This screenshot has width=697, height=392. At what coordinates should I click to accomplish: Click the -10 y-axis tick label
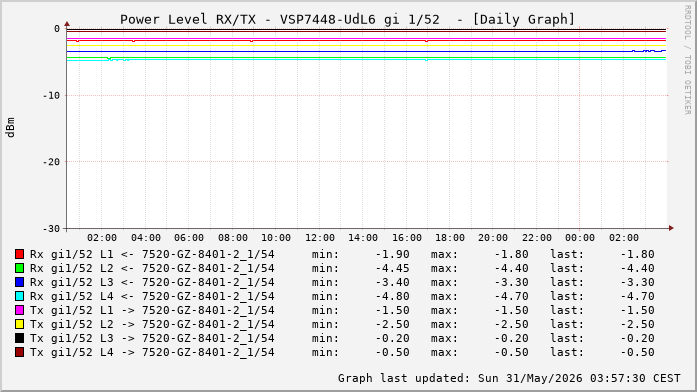pyautogui.click(x=51, y=96)
